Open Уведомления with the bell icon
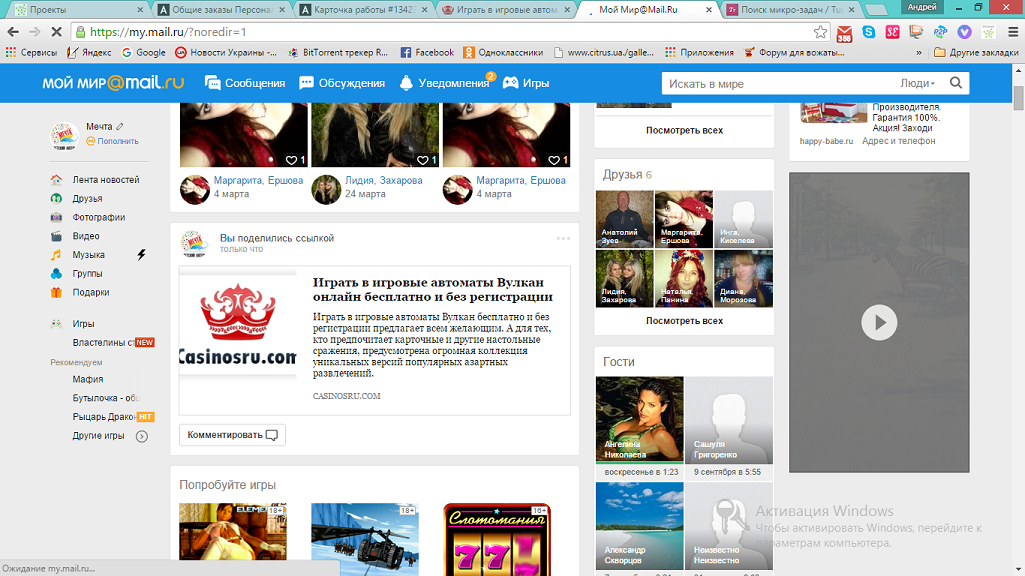The width and height of the screenshot is (1025, 576). (445, 83)
